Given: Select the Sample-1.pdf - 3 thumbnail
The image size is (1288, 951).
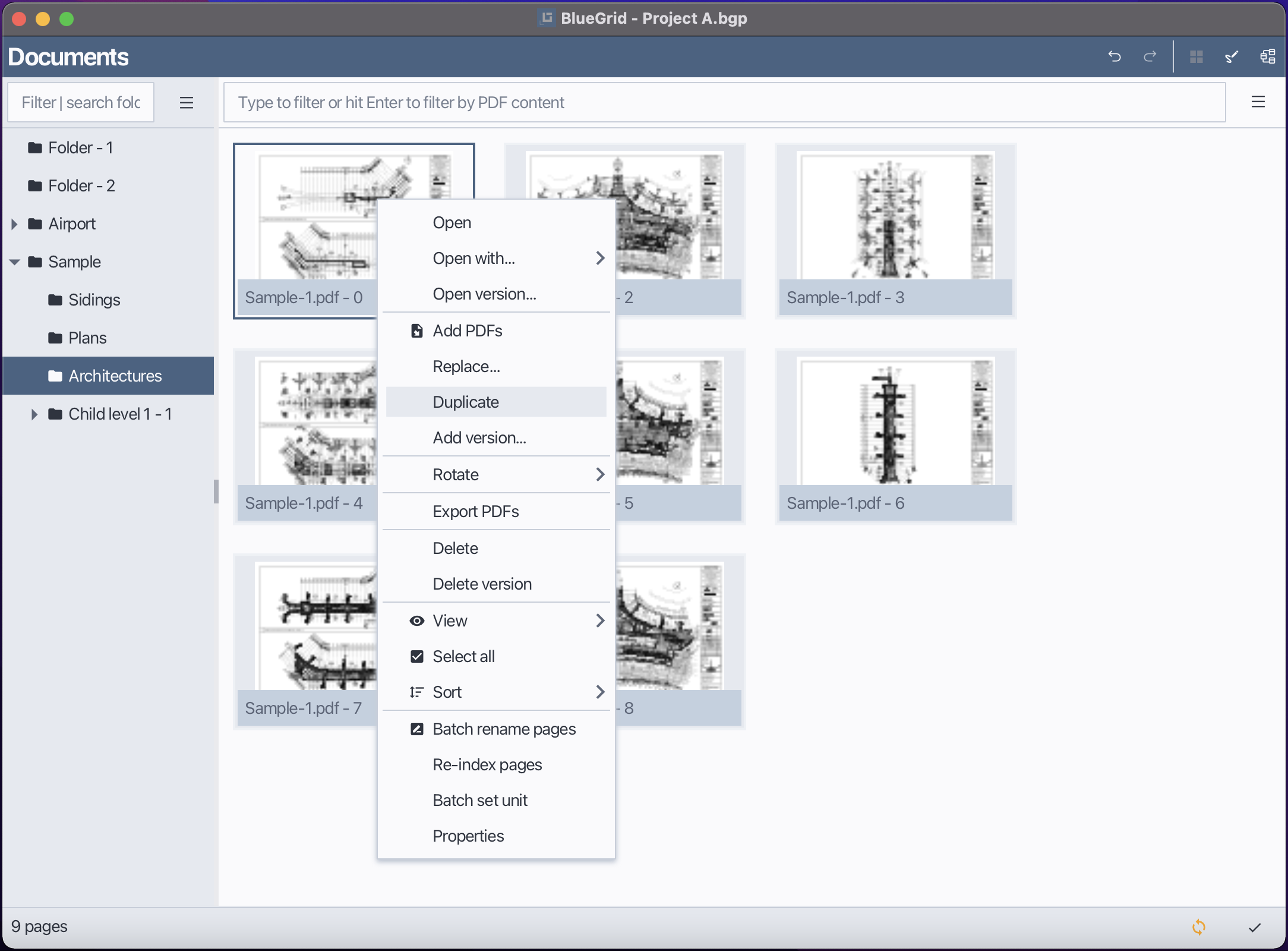Looking at the screenshot, I should point(895,231).
